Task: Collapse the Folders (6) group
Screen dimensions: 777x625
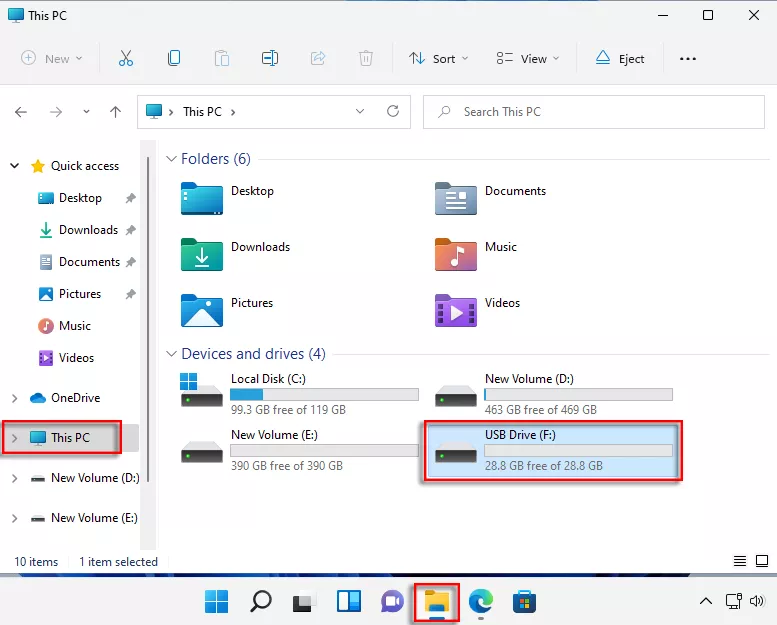Action: [x=171, y=159]
